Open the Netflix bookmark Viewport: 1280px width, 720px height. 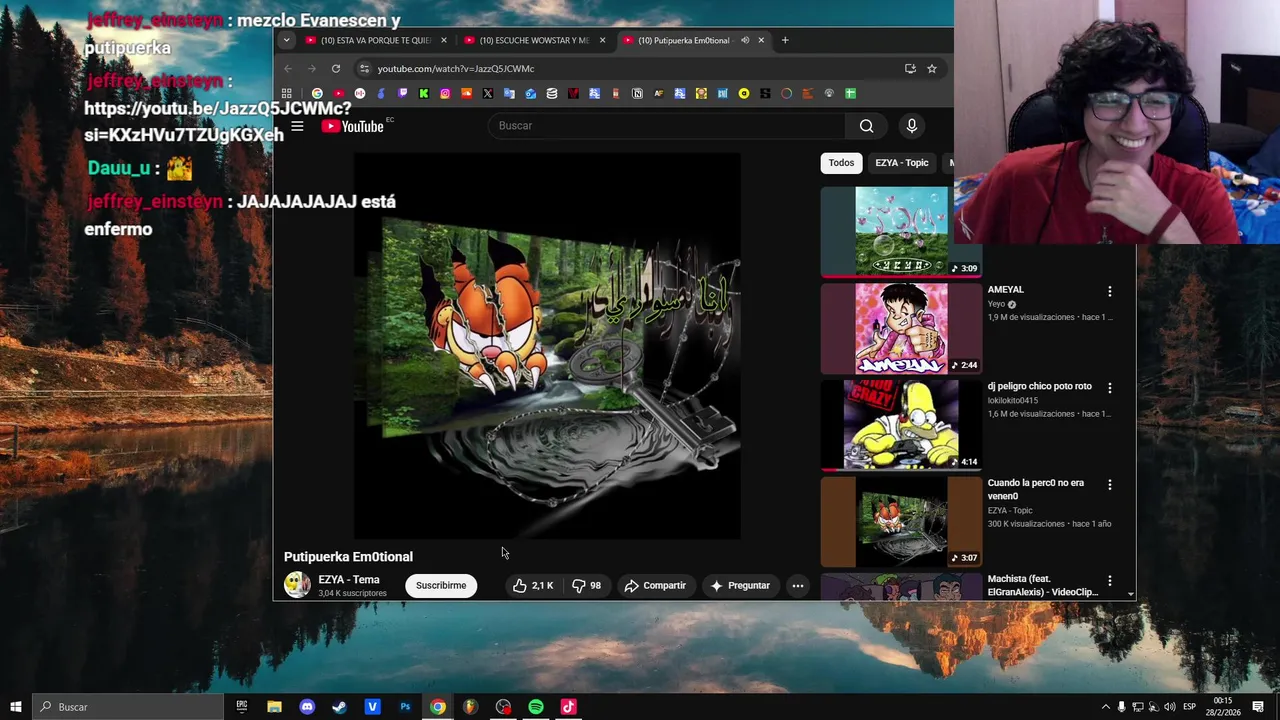pyautogui.click(x=573, y=93)
